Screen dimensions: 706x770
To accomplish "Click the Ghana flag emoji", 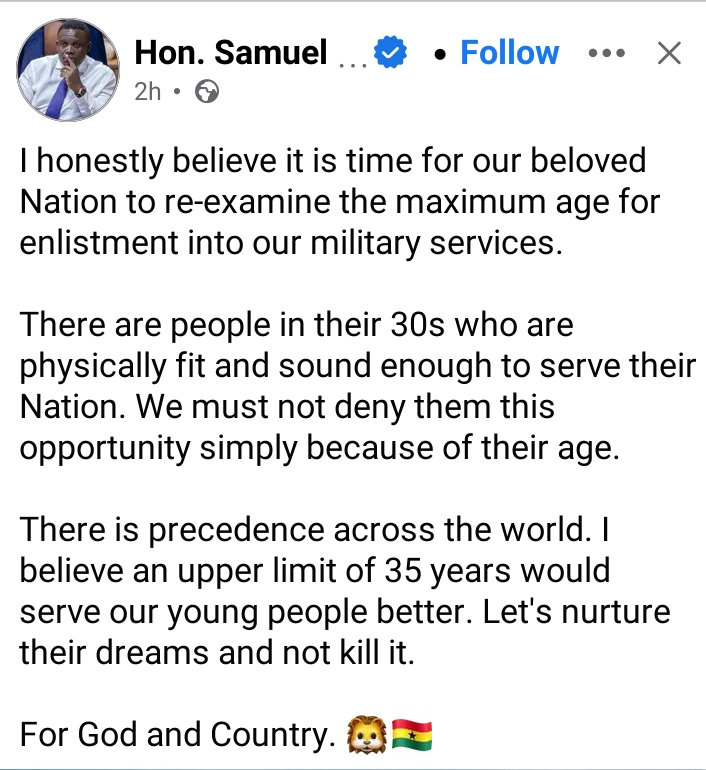I will [411, 736].
